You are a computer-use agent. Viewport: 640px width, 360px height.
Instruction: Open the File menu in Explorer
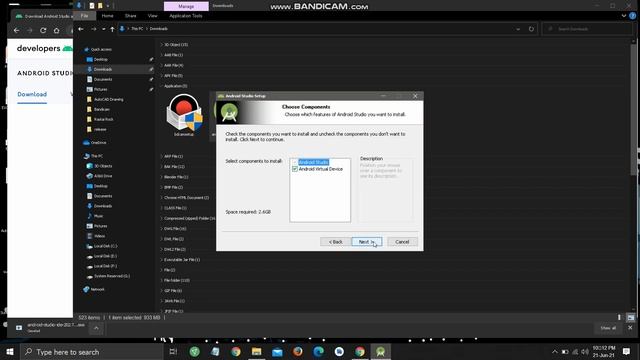84,16
